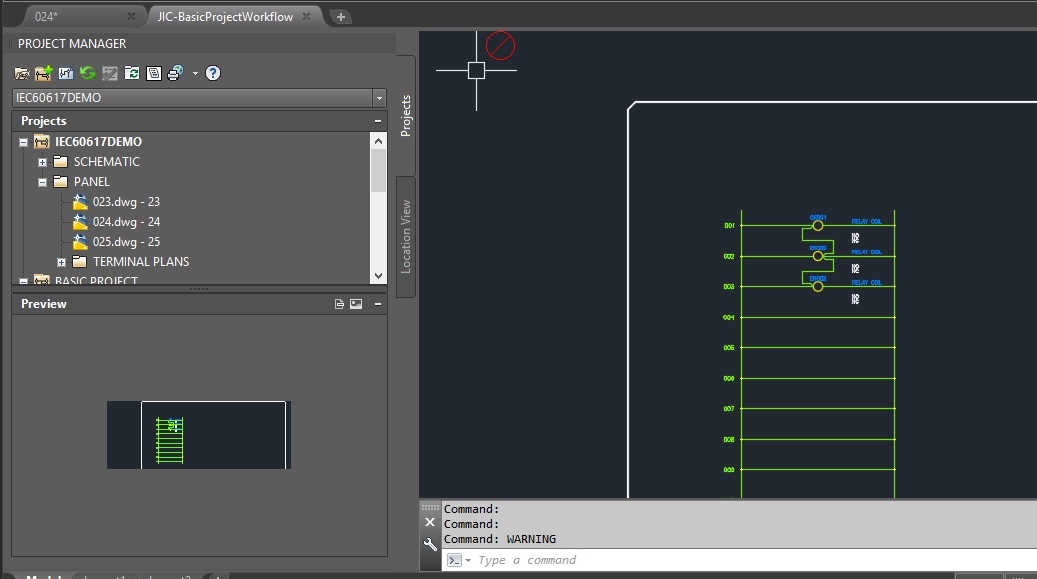1037x579 pixels.
Task: Collapse the Preview section
Action: tap(378, 304)
